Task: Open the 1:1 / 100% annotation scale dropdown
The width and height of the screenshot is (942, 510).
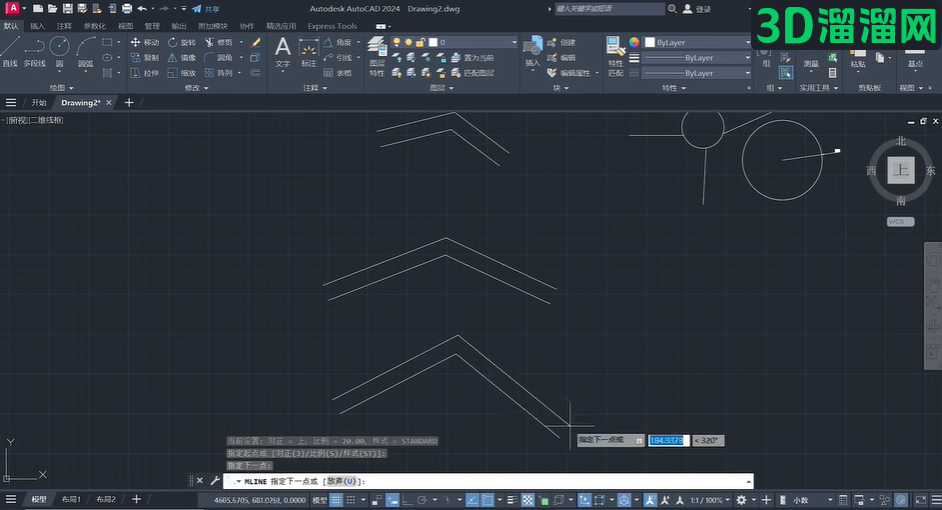Action: pos(710,500)
